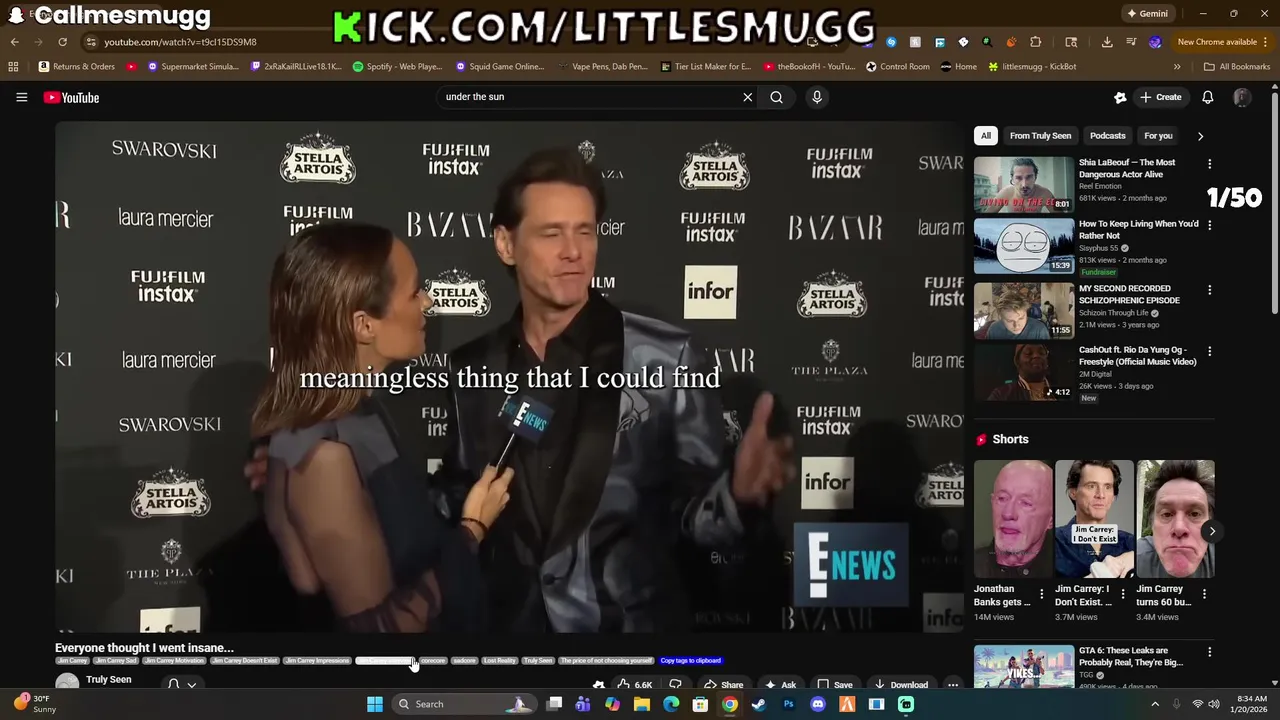Viewport: 1280px width, 720px height.
Task: Open Spotify - Web Player bookmark
Action: click(x=397, y=67)
